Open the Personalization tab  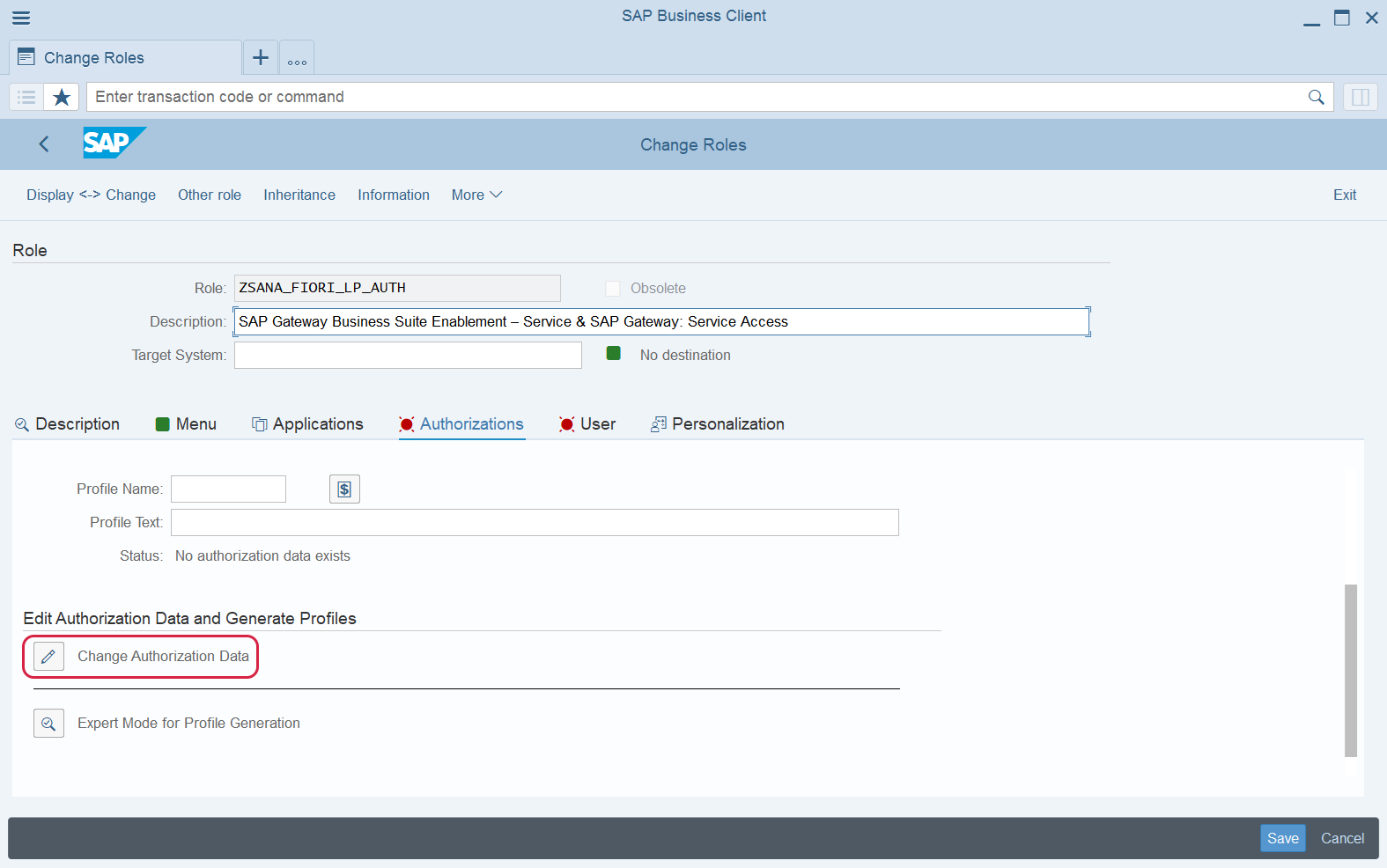coord(718,424)
